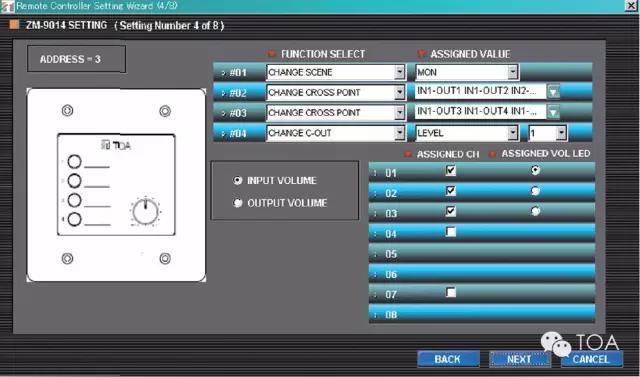Image resolution: width=640 pixels, height=377 pixels.
Task: Enable the assigned channel 04 checkbox
Action: coord(451,232)
